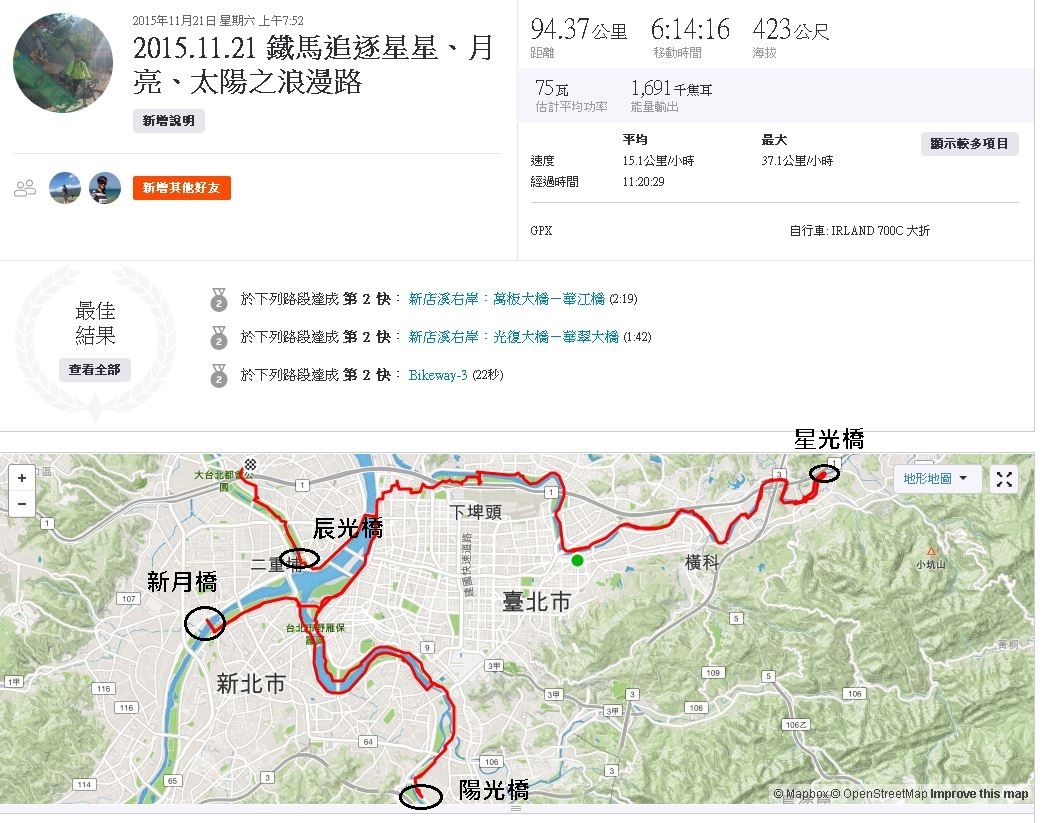The height and width of the screenshot is (823, 1044).
Task: Click the orange 新增其他好友 button
Action: coord(181,188)
